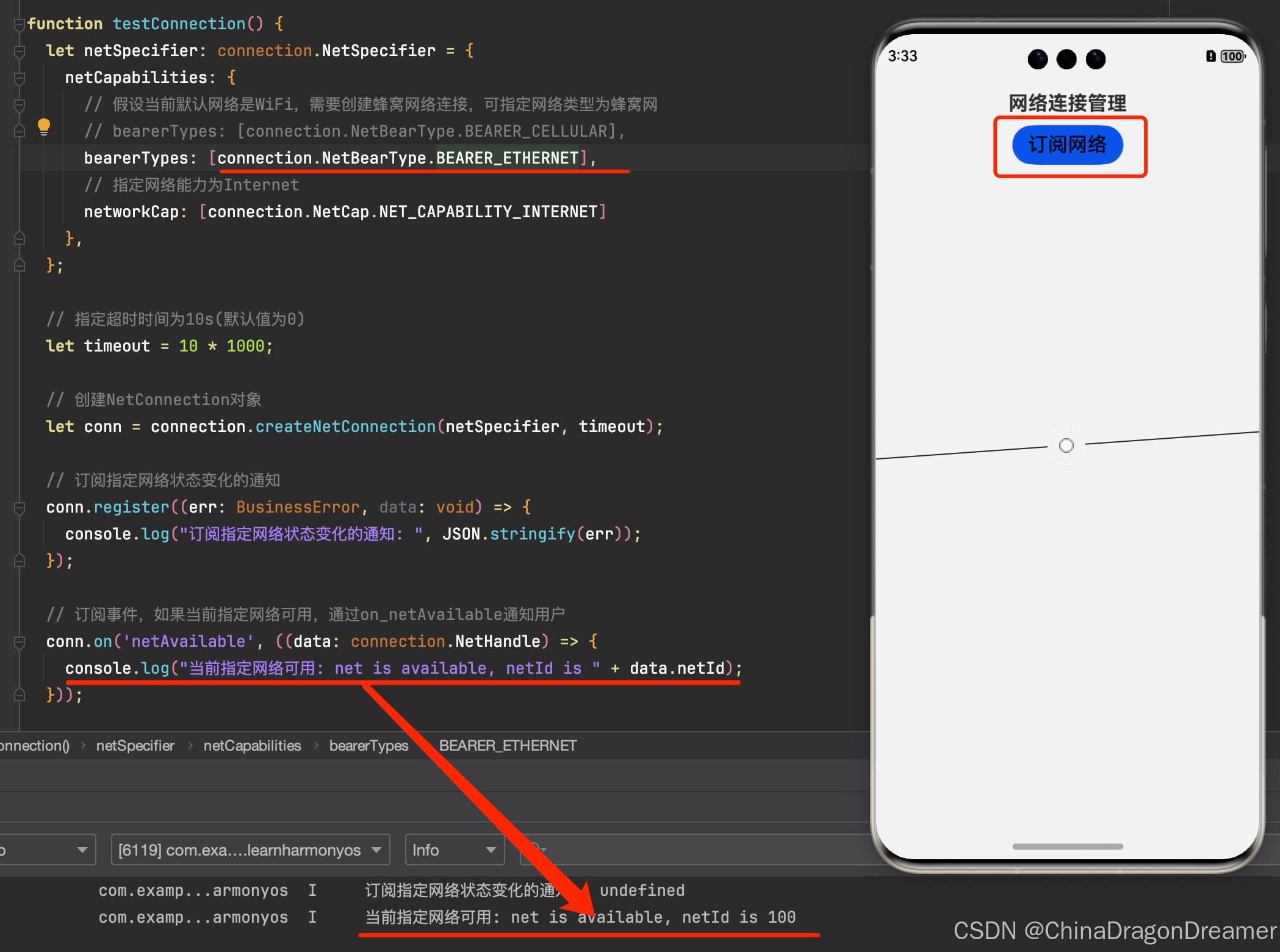Open the Info log level dropdown

click(x=454, y=850)
